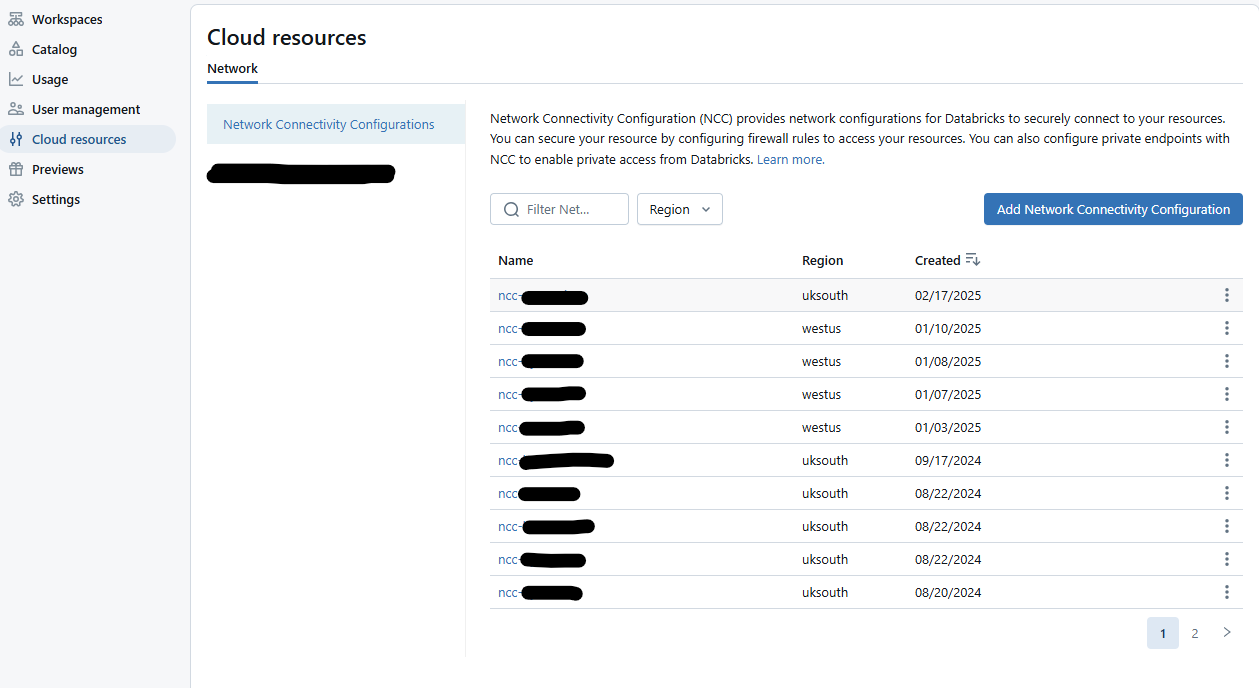Open Settings with the gear icon
This screenshot has width=1259, height=688.
point(16,198)
